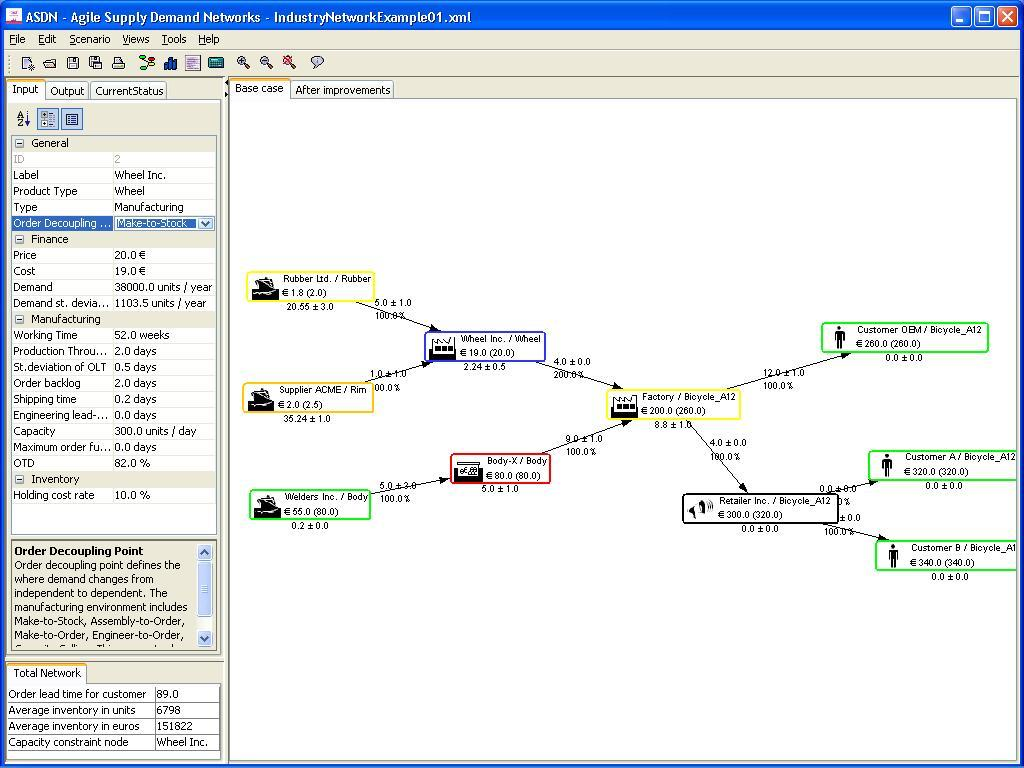
Task: Click the Shipping time property row label
Action: [62, 399]
